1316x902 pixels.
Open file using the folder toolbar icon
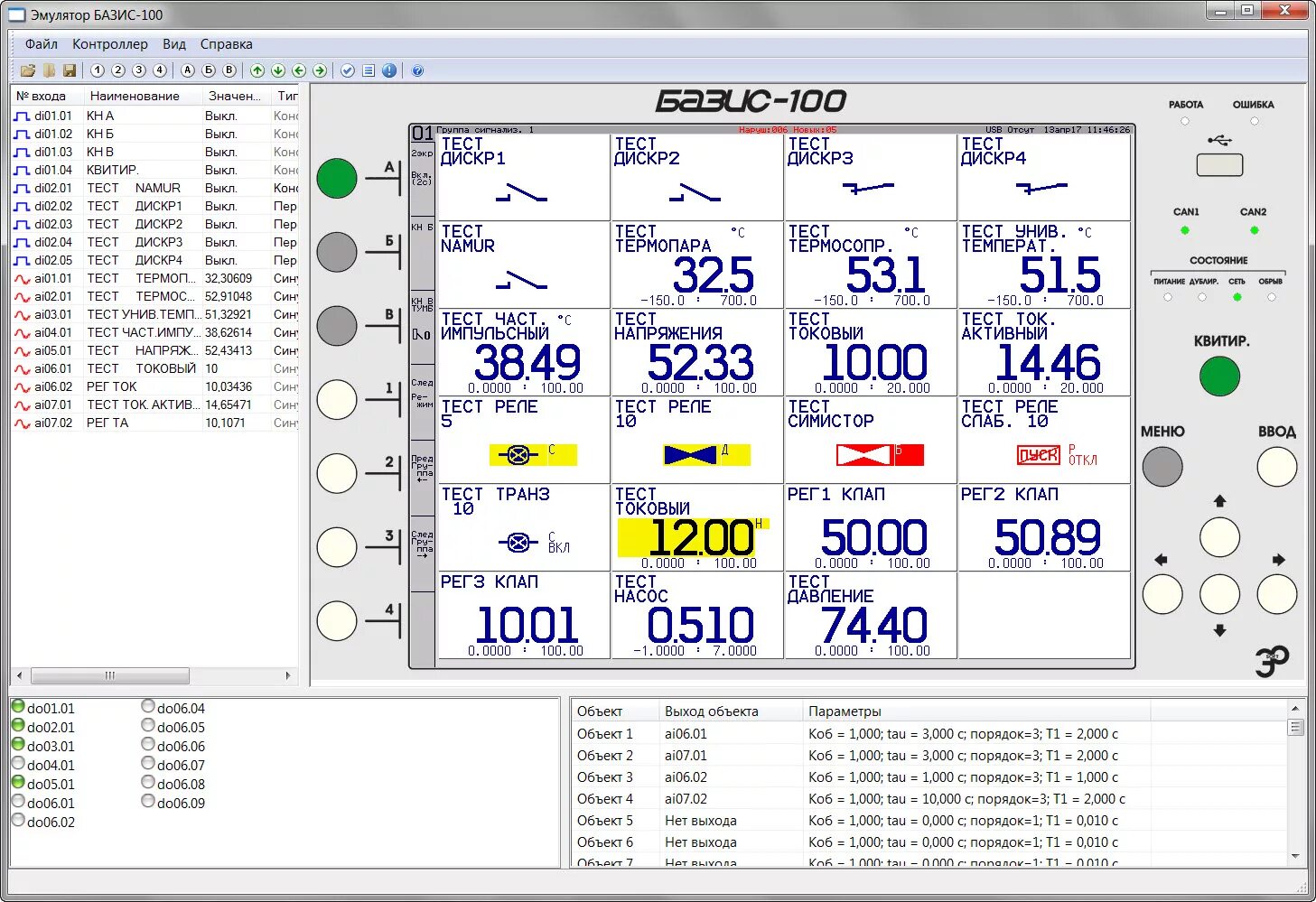pos(28,70)
